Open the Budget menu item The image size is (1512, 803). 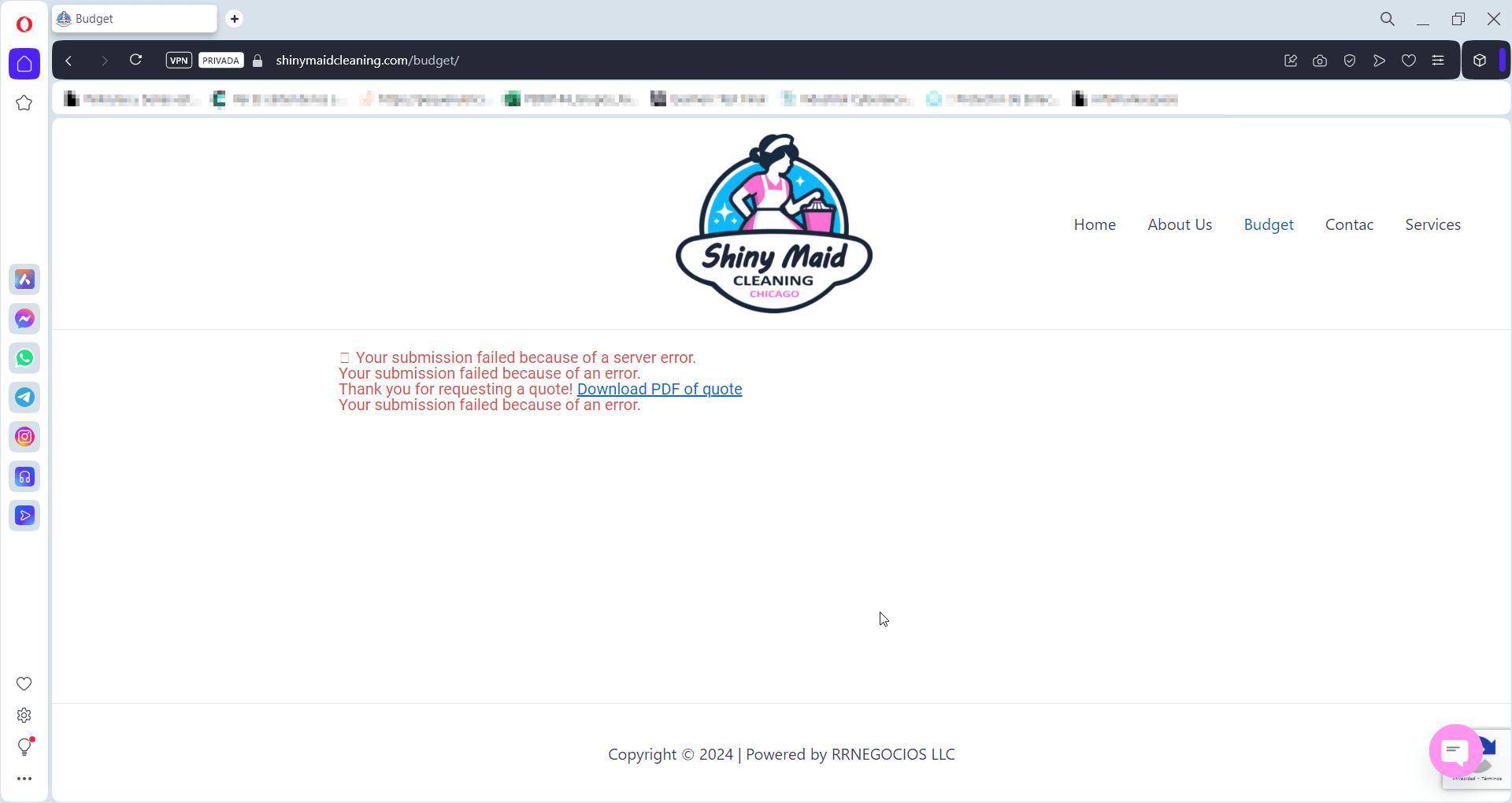tap(1269, 224)
